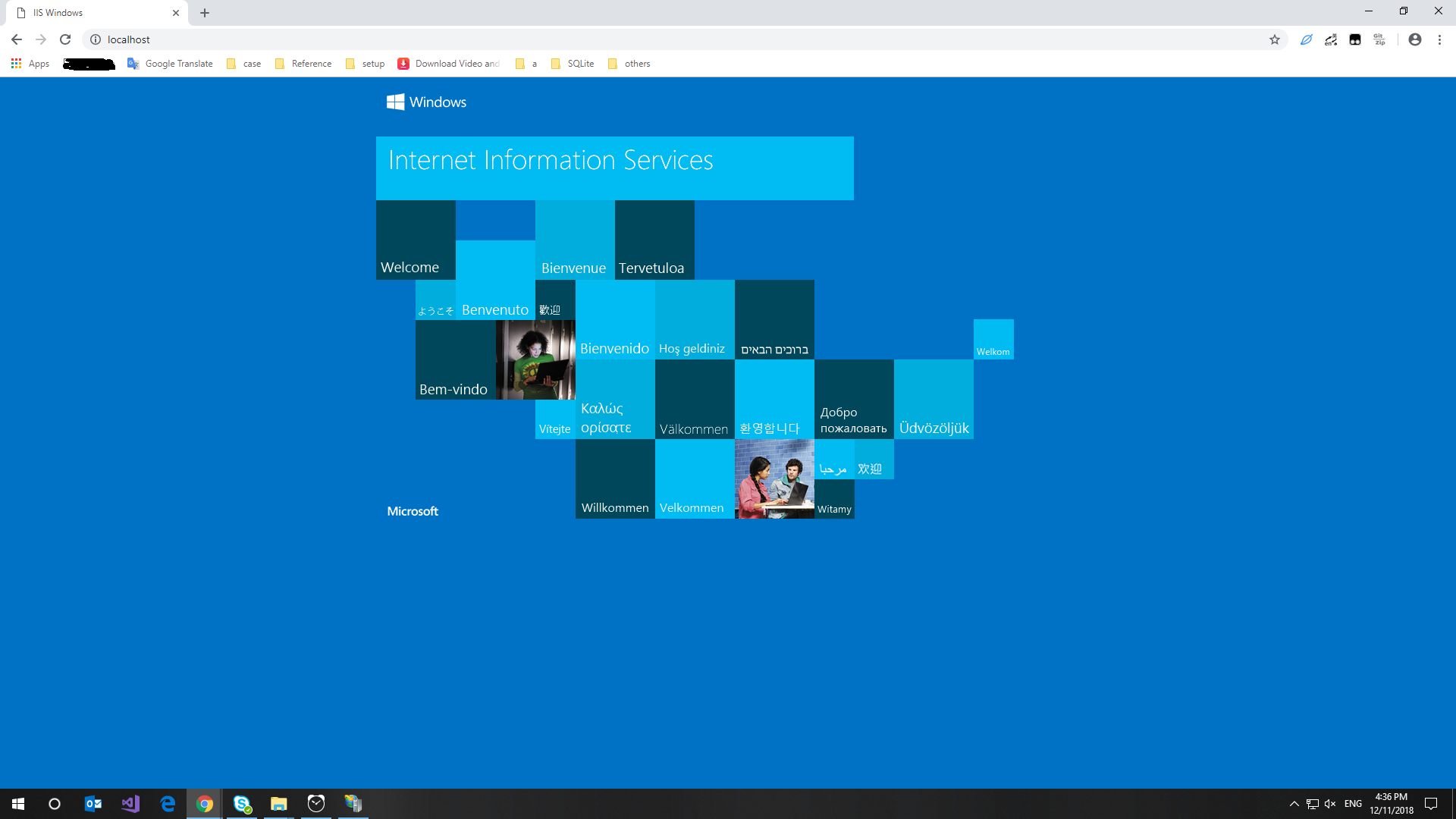Open Cortana search circle on taskbar
1456x819 pixels.
(x=55, y=804)
